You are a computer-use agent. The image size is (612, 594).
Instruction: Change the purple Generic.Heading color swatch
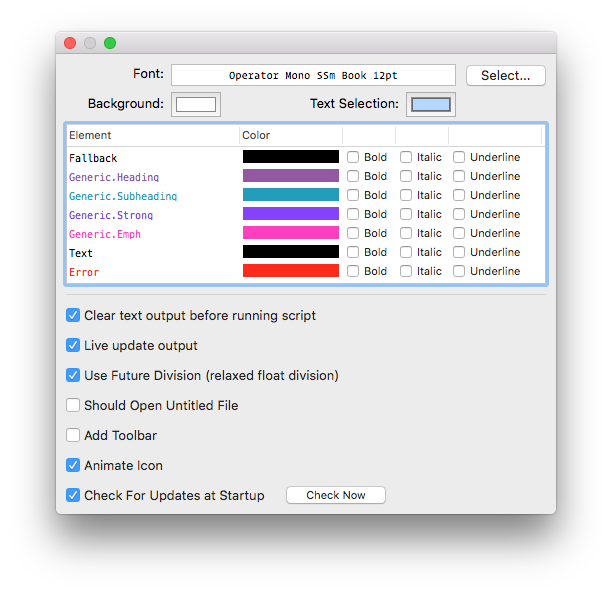(x=291, y=176)
